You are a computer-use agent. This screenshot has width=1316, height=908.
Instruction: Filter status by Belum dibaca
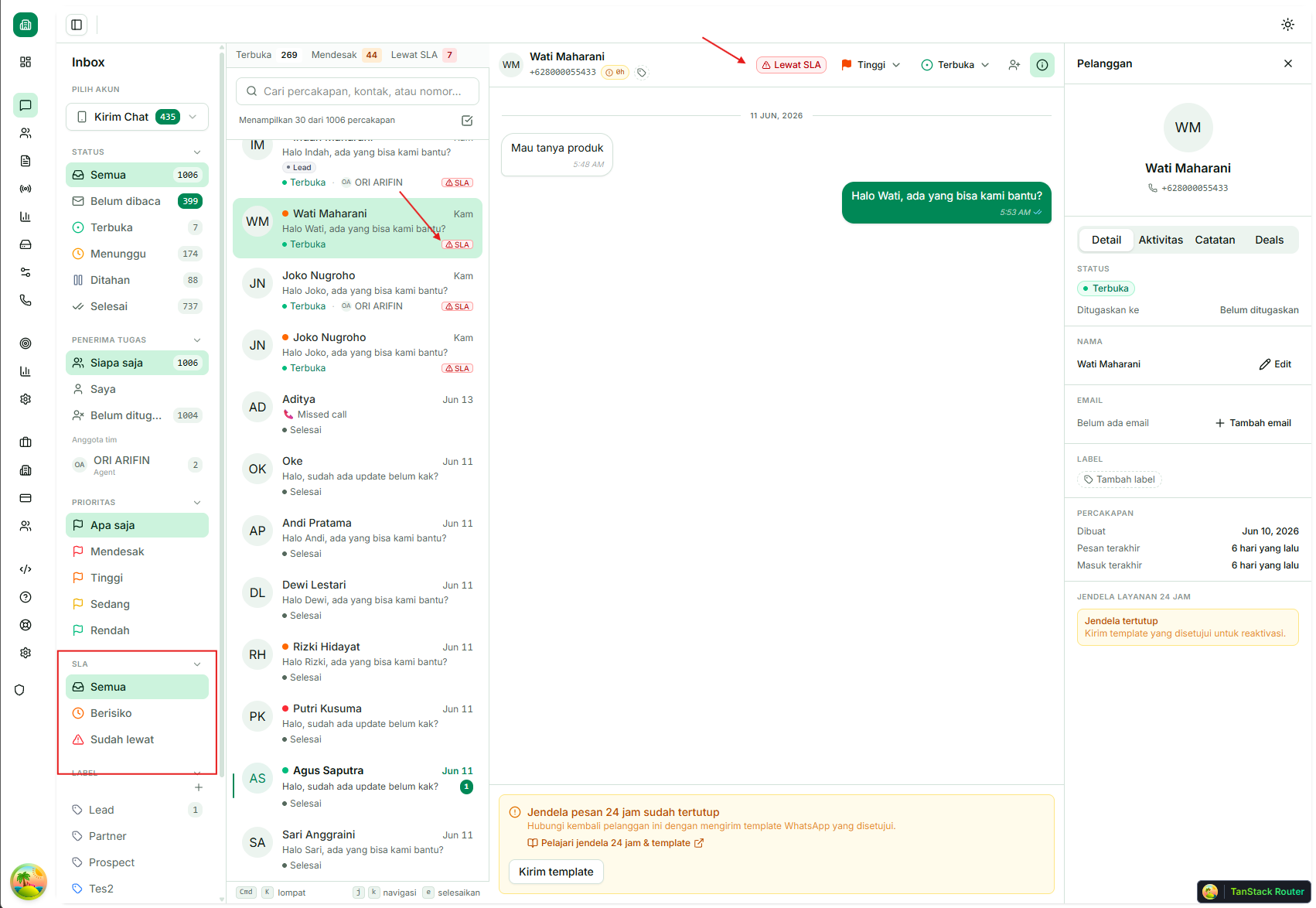coord(138,201)
